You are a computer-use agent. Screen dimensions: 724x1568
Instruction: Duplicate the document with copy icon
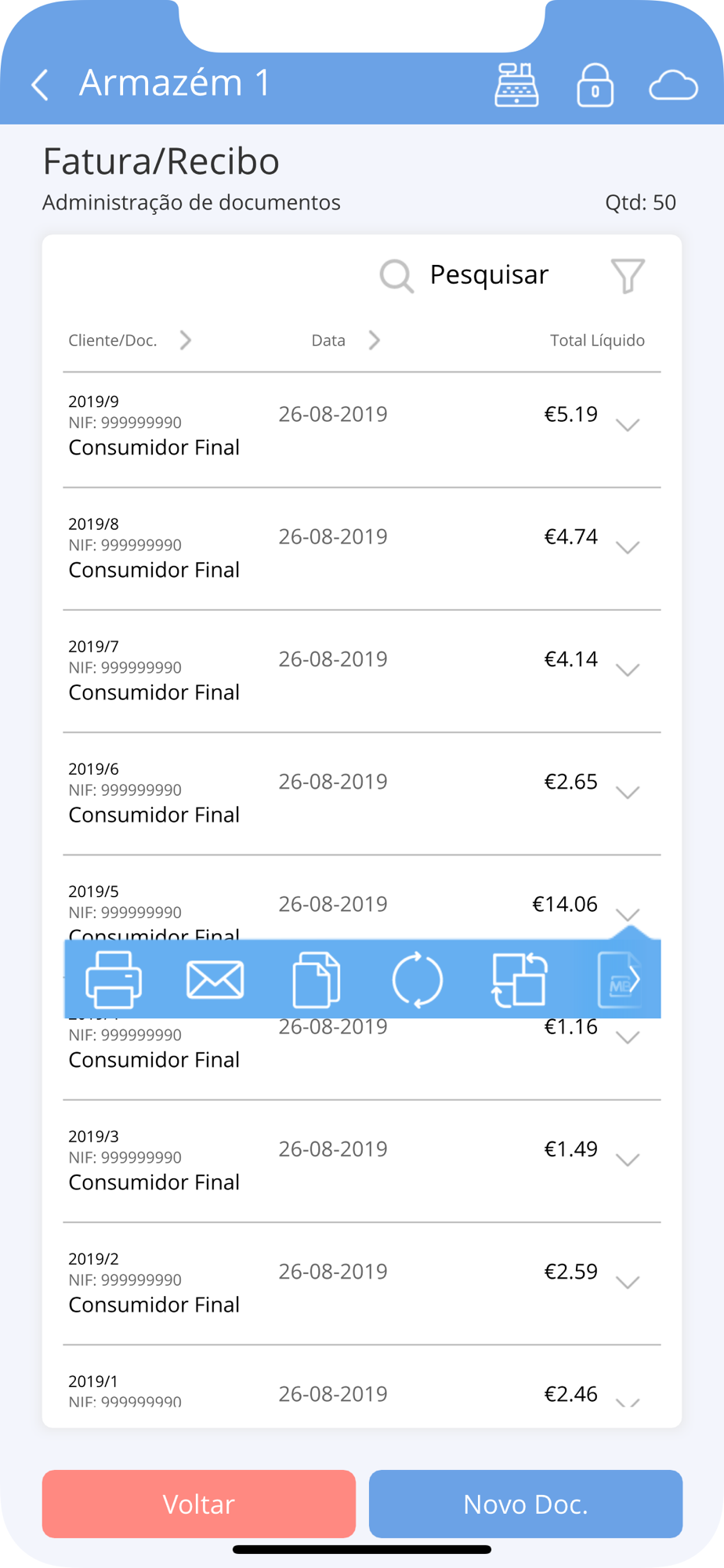pos(317,979)
